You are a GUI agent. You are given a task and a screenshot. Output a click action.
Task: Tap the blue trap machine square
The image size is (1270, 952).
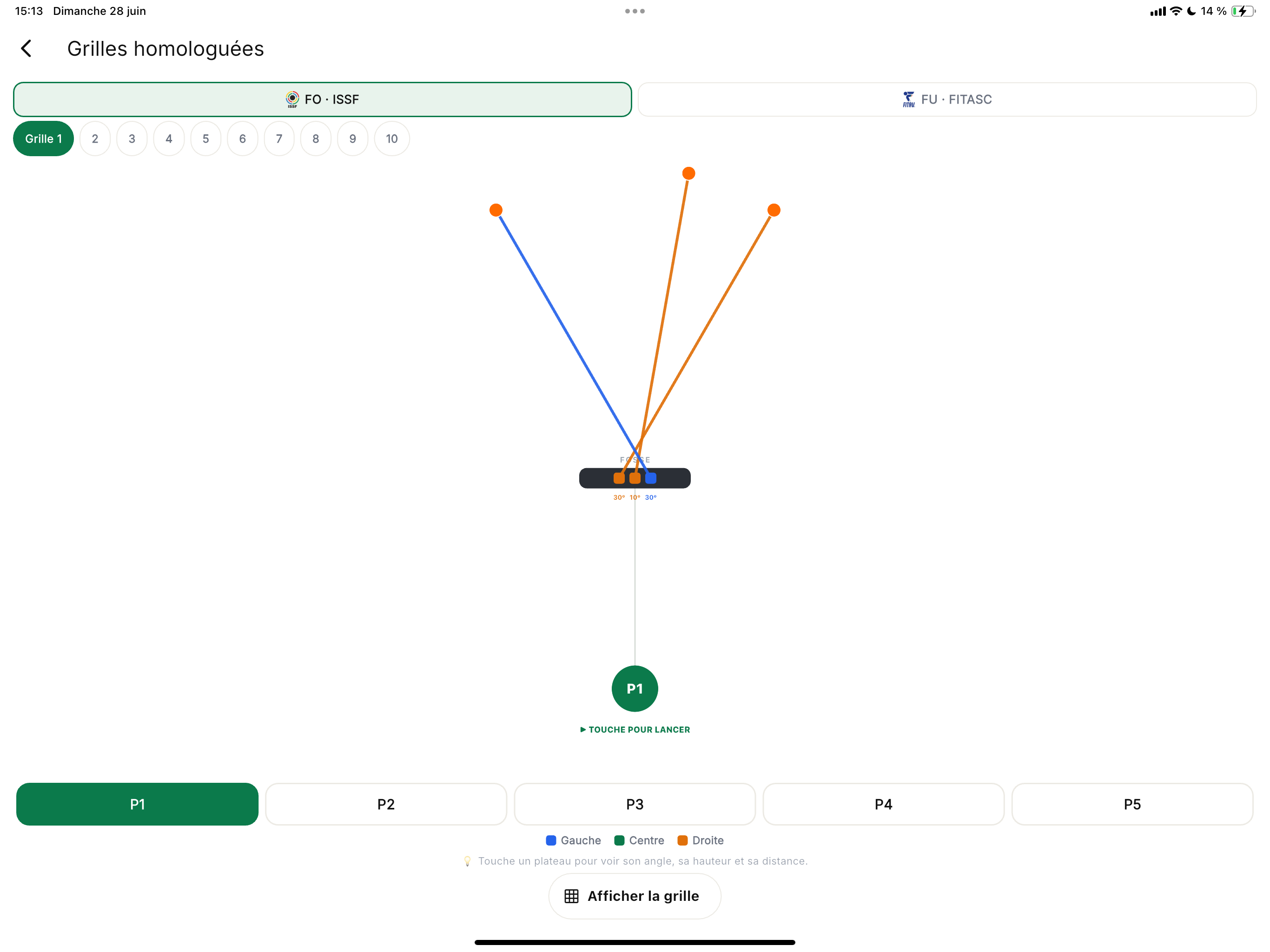point(650,478)
